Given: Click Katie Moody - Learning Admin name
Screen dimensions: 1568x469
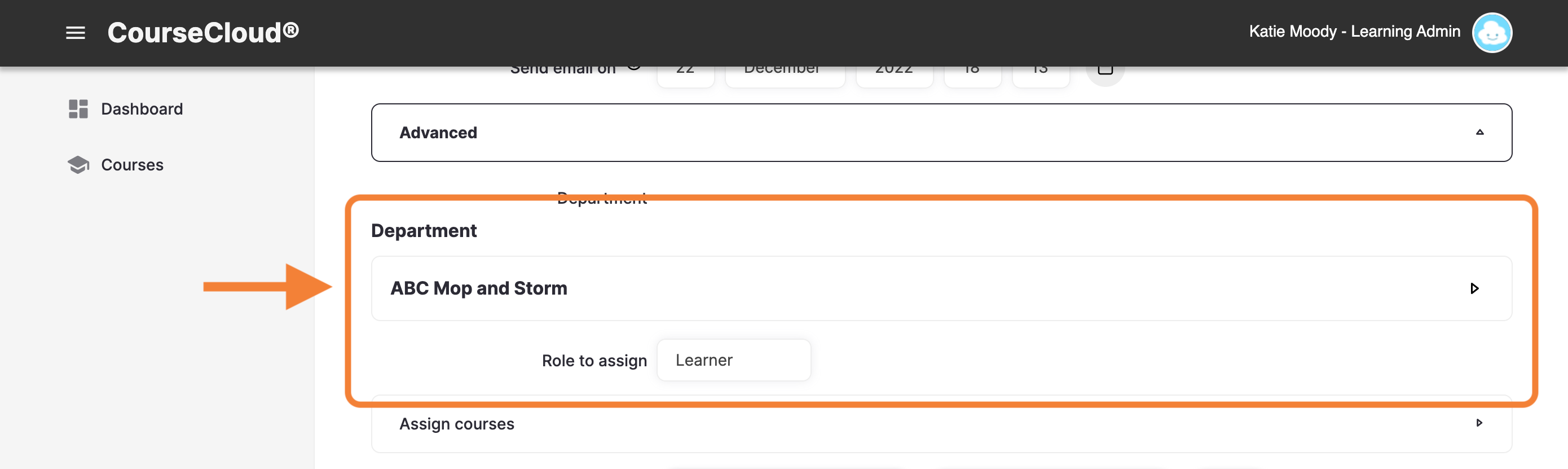Looking at the screenshot, I should (x=1354, y=32).
